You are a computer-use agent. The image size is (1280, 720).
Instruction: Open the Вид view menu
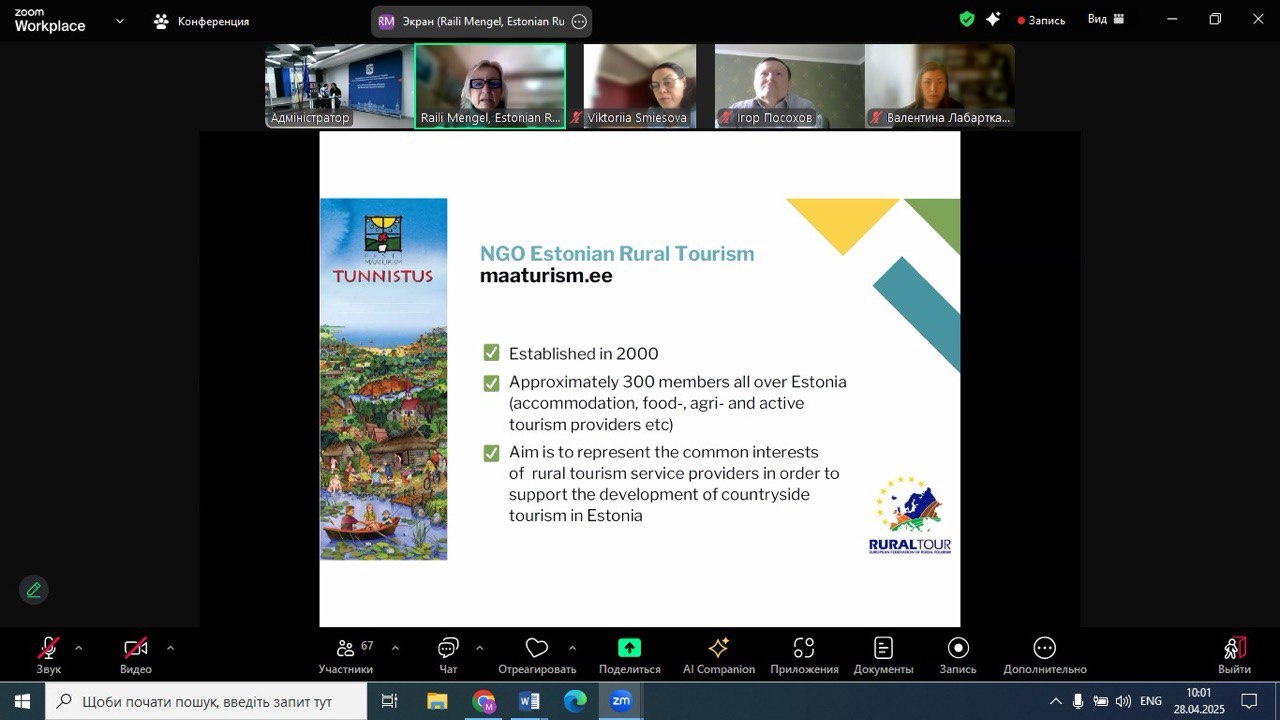(x=1106, y=19)
